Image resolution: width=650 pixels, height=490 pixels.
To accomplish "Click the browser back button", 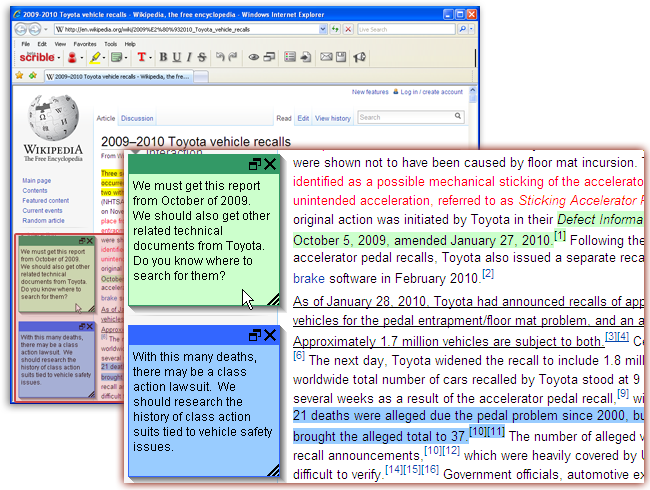I will point(21,29).
